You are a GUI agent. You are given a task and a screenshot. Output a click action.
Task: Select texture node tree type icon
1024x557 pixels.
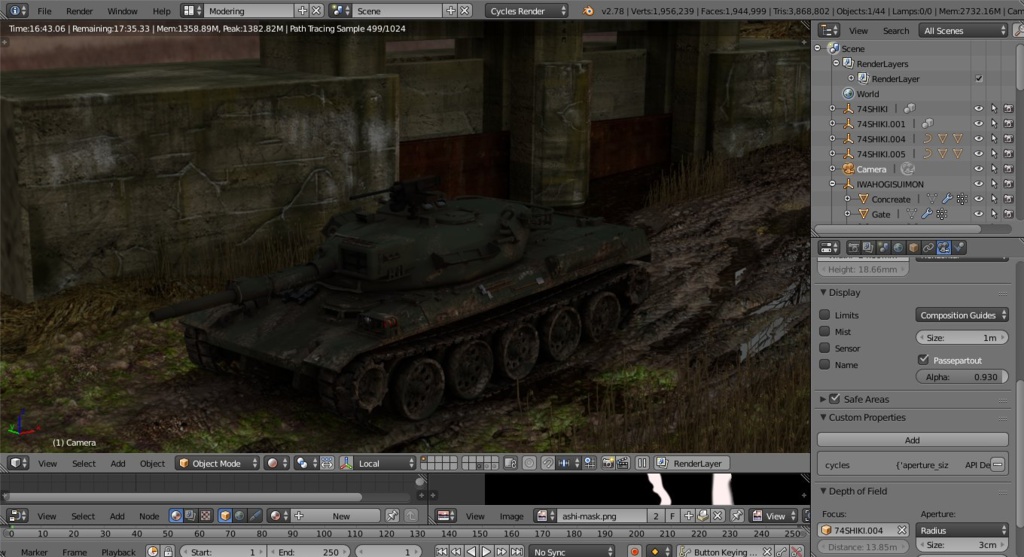(205, 516)
